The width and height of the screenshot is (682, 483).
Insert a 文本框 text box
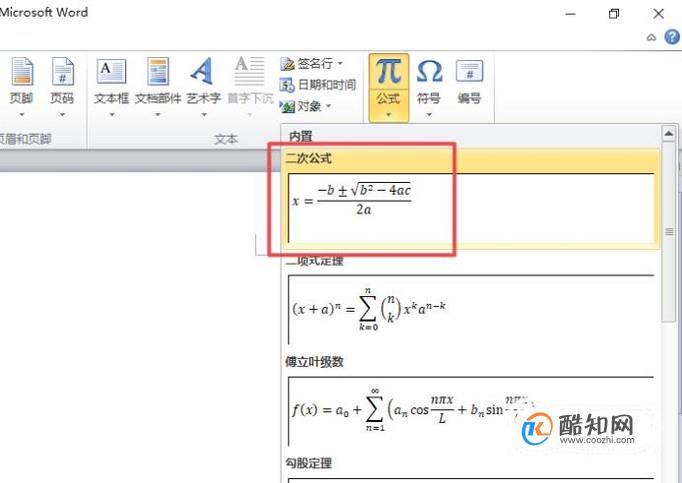coord(111,72)
